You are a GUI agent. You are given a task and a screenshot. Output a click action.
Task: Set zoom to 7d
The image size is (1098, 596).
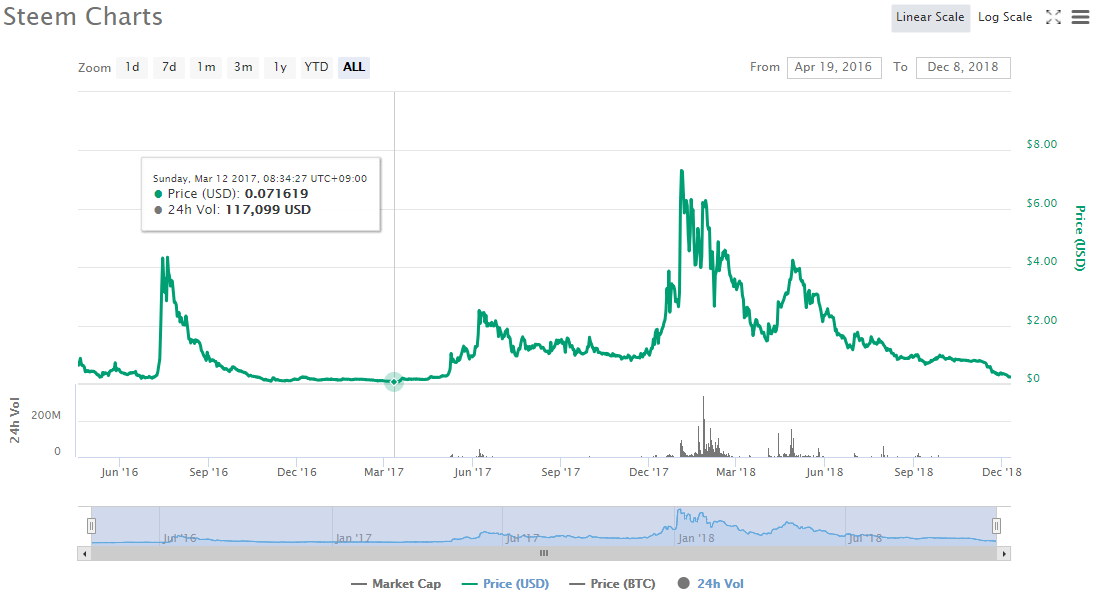click(169, 67)
